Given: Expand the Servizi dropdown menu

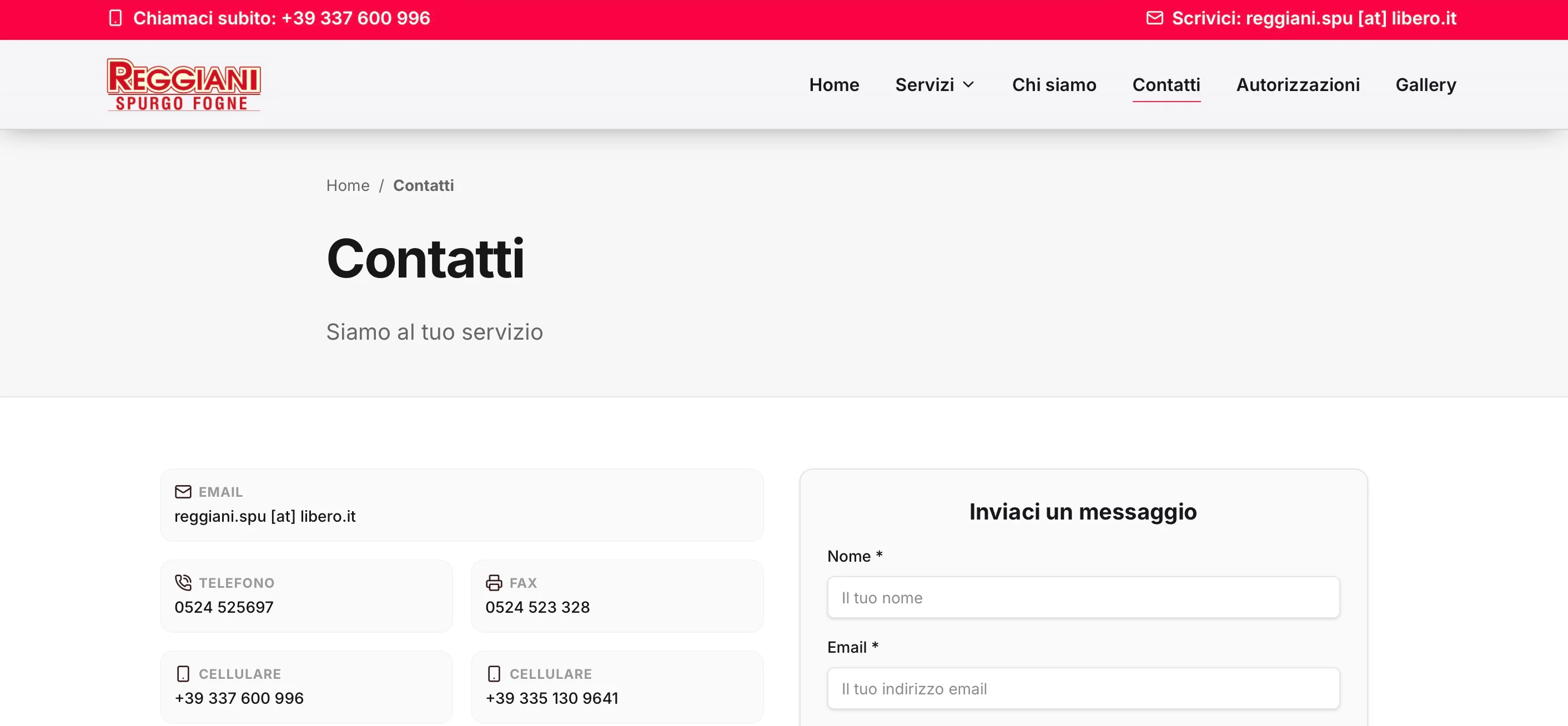Looking at the screenshot, I should [x=924, y=84].
